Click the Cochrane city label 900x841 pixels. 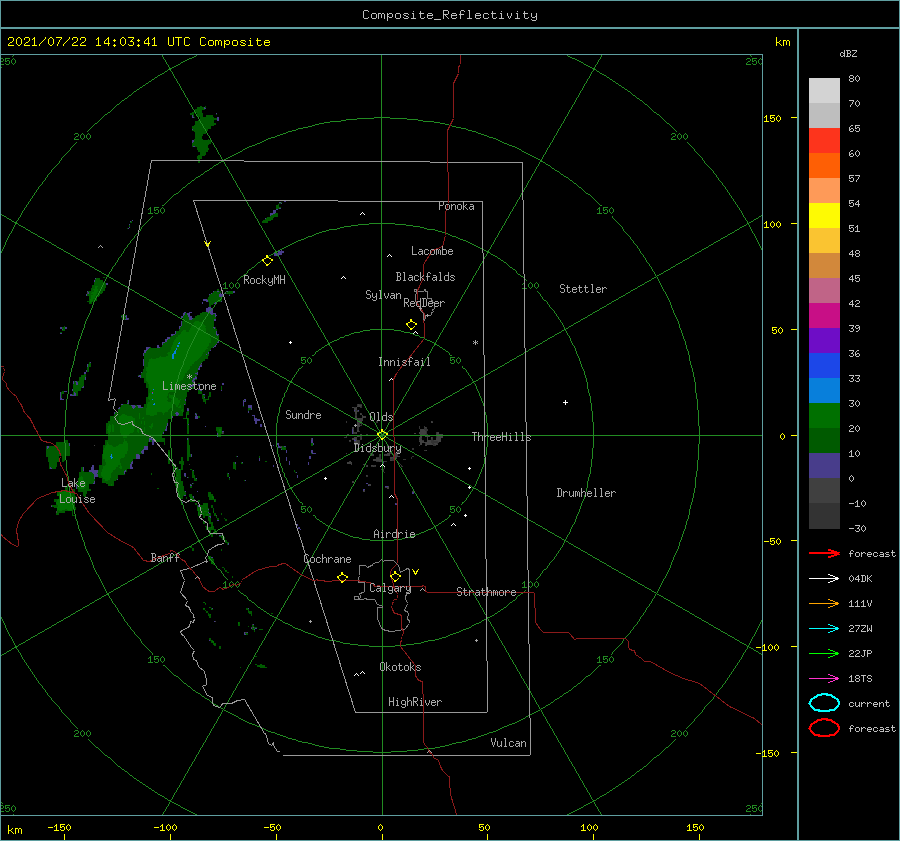click(x=327, y=559)
